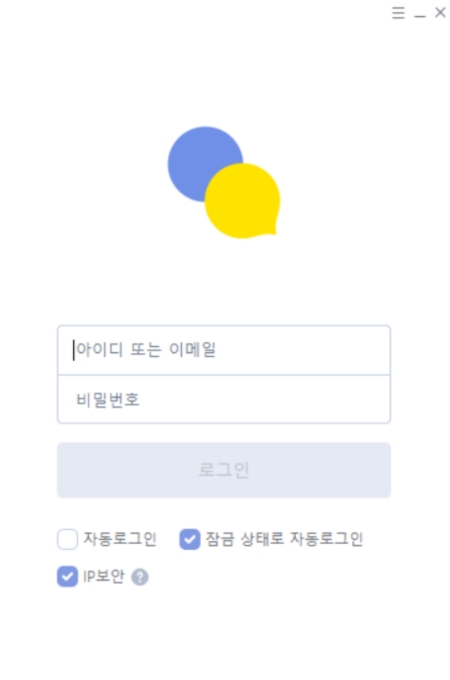Open the hamburger menu icon
The width and height of the screenshot is (450, 680).
click(398, 13)
